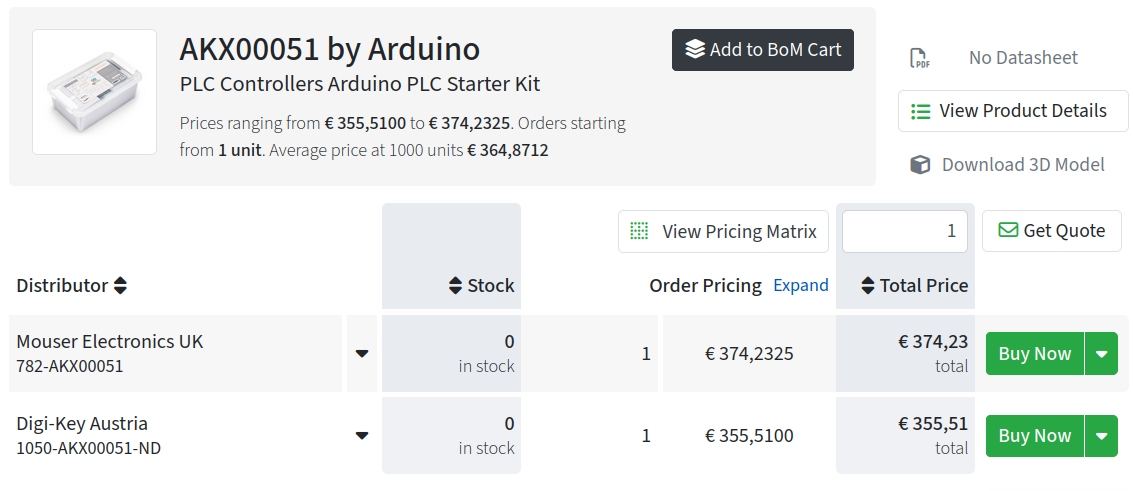Click the Expand link next to Order Pricing
This screenshot has height=491, width=1133.
point(801,285)
